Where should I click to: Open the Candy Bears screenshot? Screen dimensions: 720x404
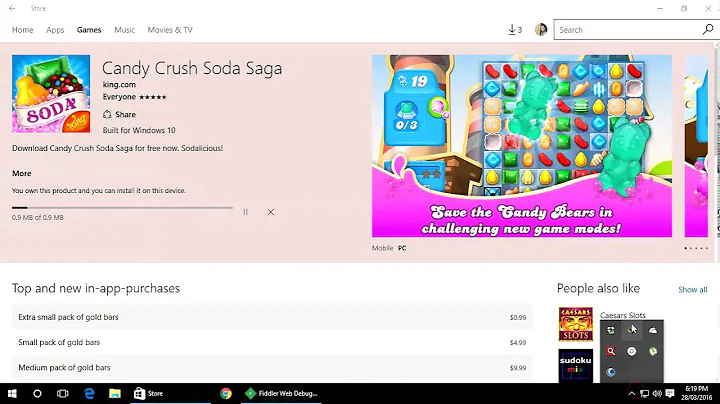coord(522,146)
